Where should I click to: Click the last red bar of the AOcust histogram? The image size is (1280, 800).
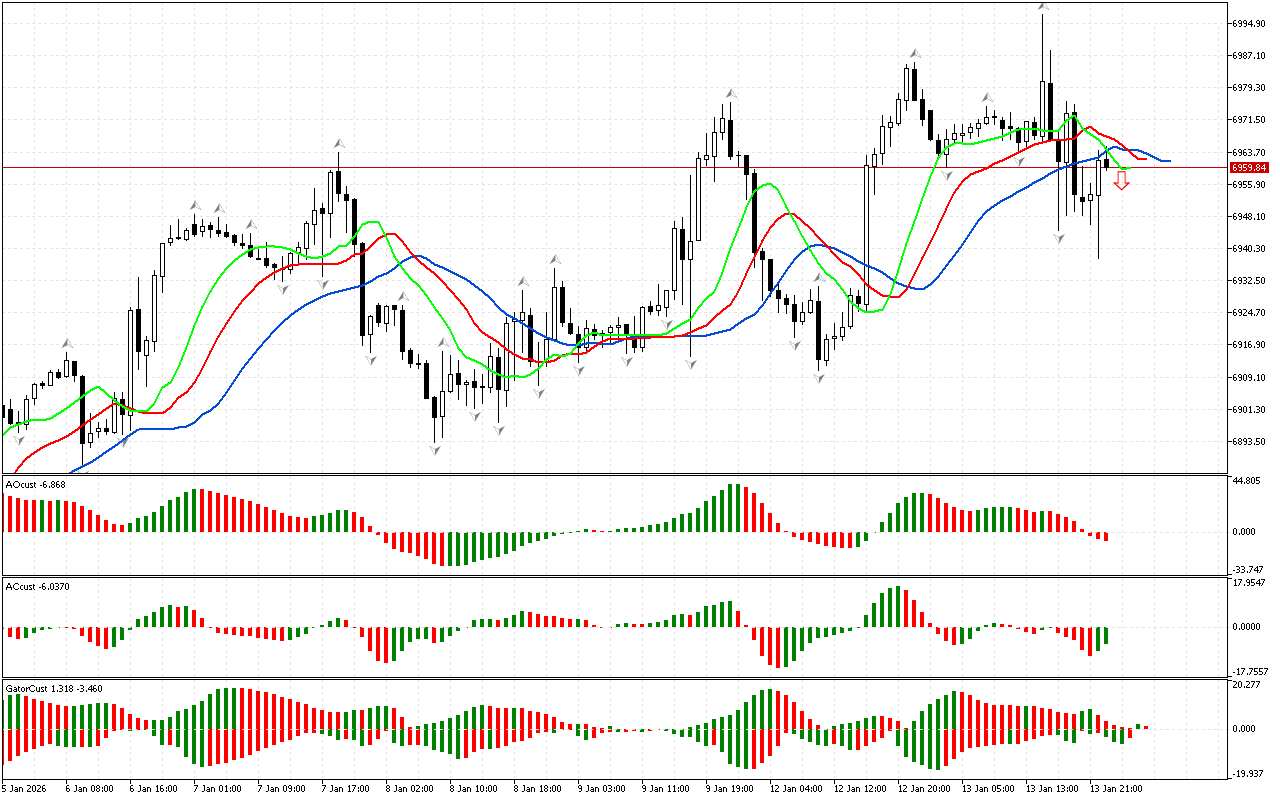click(x=1106, y=536)
